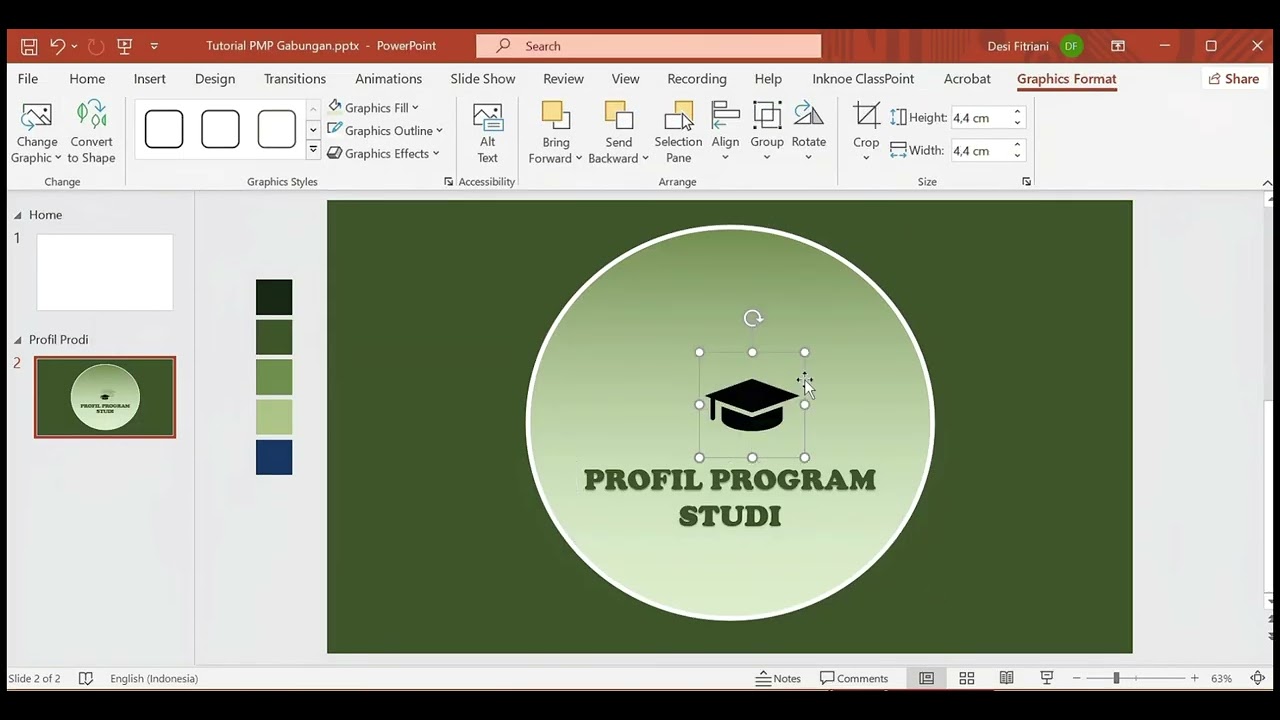Switch to the Insert tab
Screen dimensions: 1280x720
(150, 79)
